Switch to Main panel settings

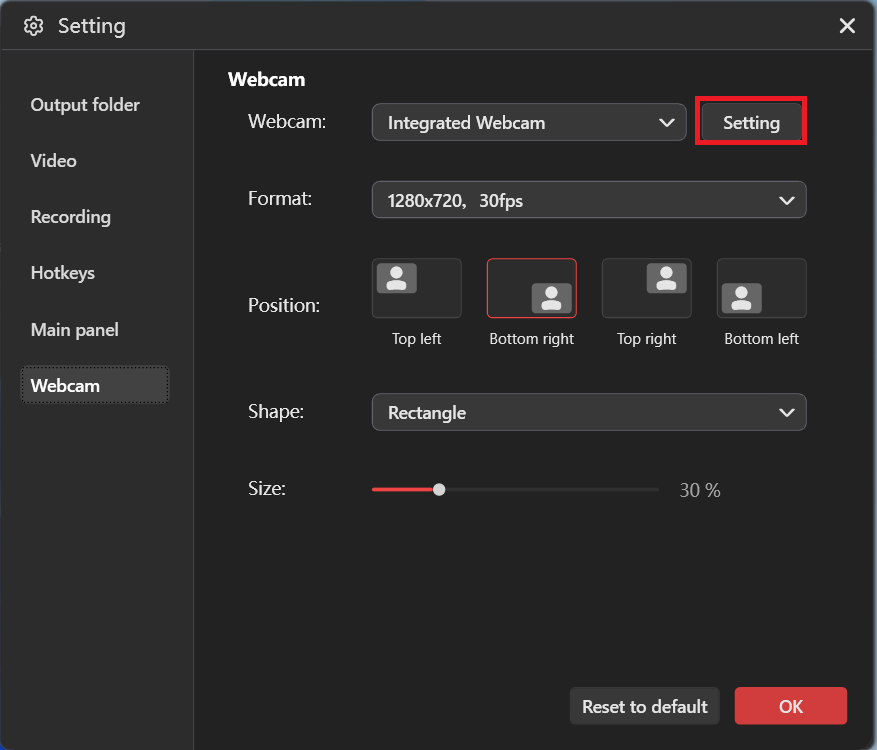pyautogui.click(x=74, y=329)
